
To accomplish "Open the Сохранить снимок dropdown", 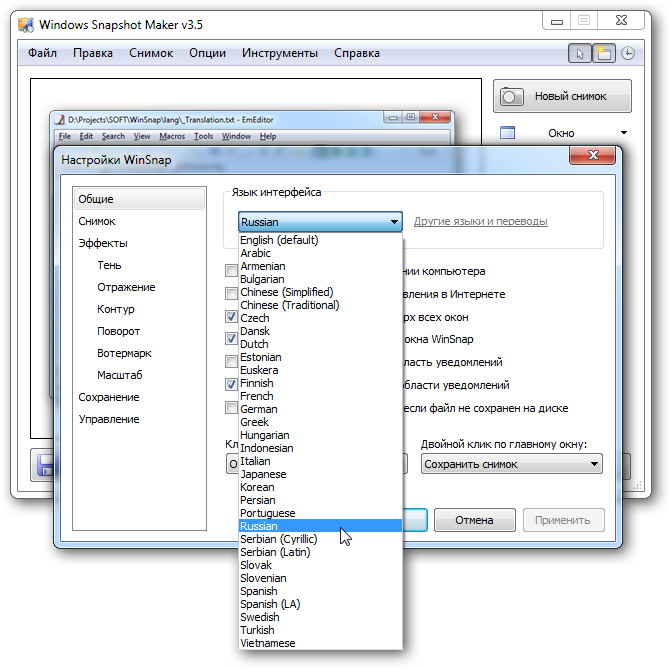I will coord(511,464).
